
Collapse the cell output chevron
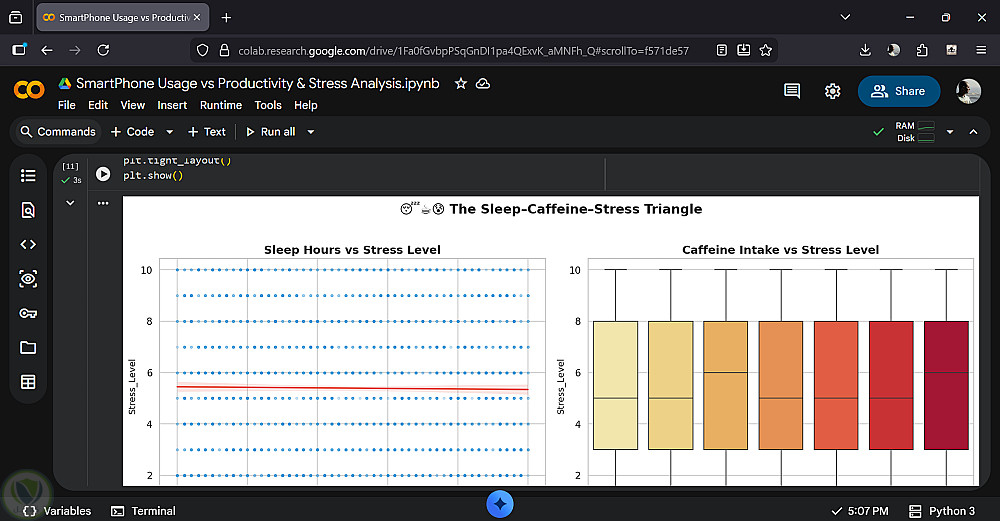click(x=70, y=203)
